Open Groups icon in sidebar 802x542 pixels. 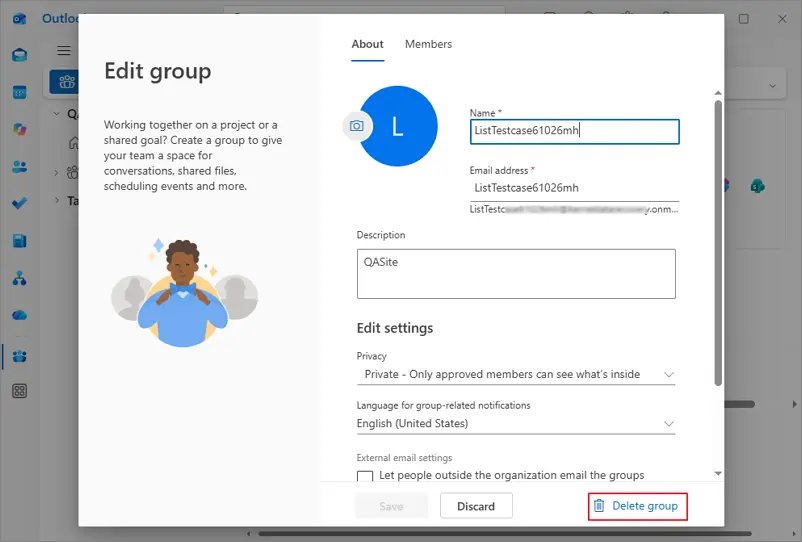click(19, 356)
